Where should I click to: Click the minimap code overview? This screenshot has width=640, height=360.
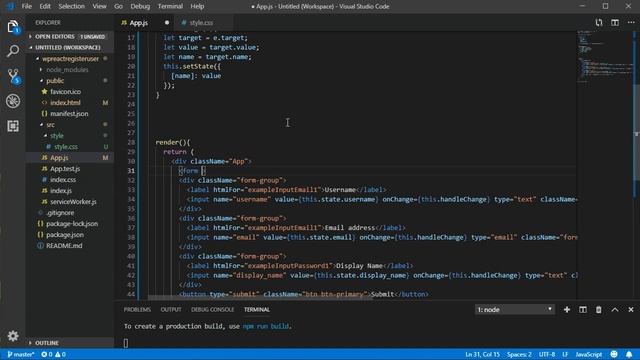point(605,57)
